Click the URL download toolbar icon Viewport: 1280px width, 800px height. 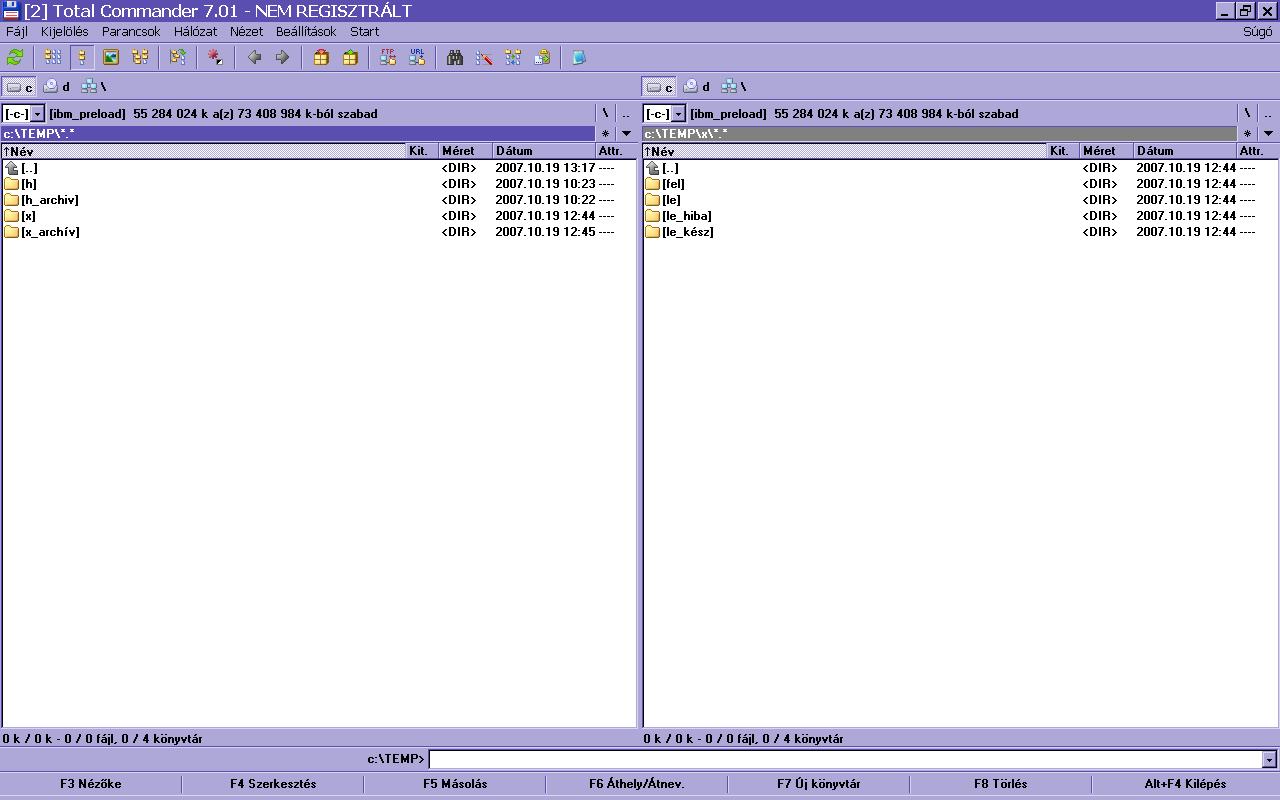(417, 58)
